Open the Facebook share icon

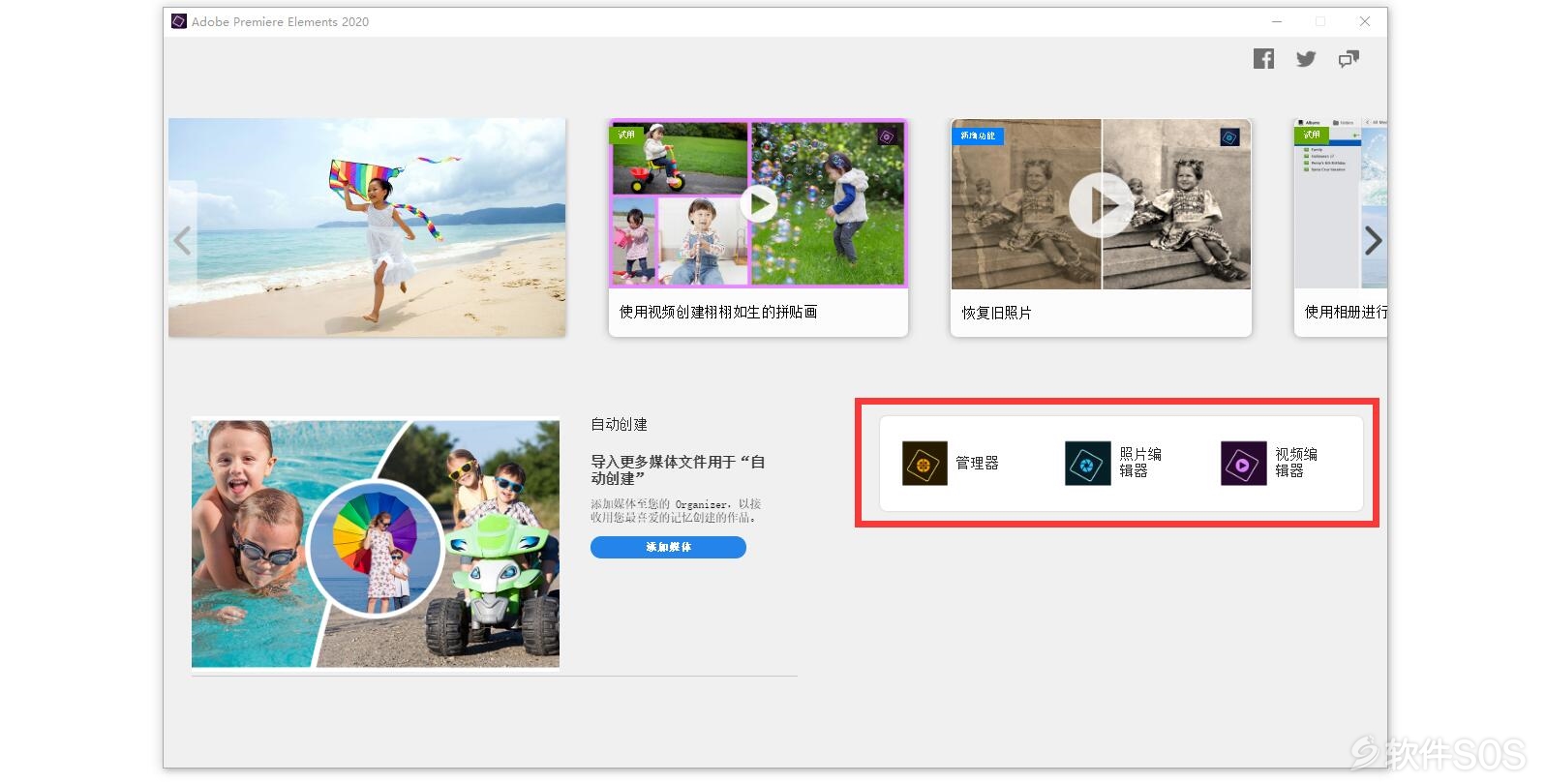(1263, 59)
